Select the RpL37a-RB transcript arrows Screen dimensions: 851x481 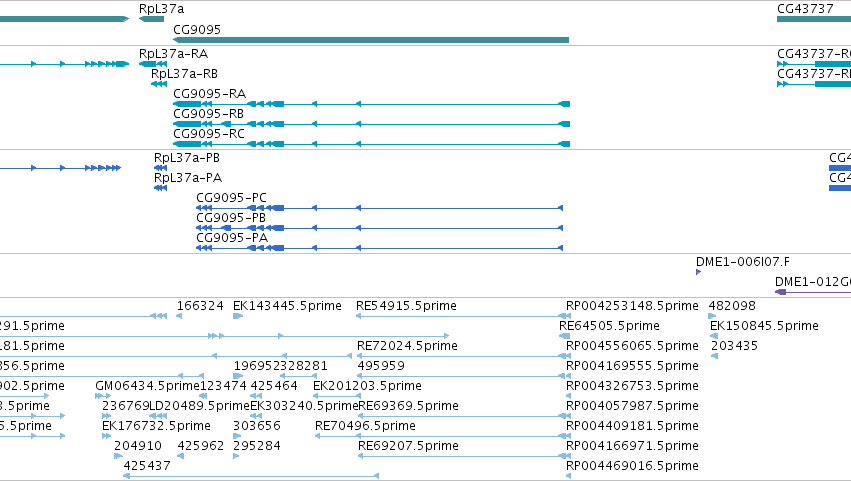tap(159, 84)
